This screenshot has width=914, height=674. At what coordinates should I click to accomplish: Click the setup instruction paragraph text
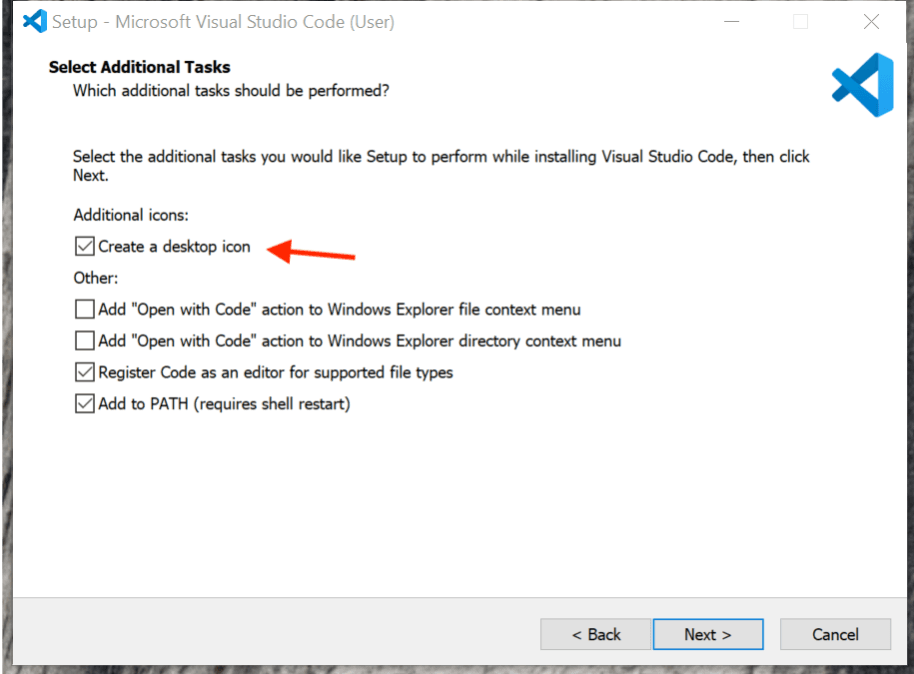[x=440, y=157]
